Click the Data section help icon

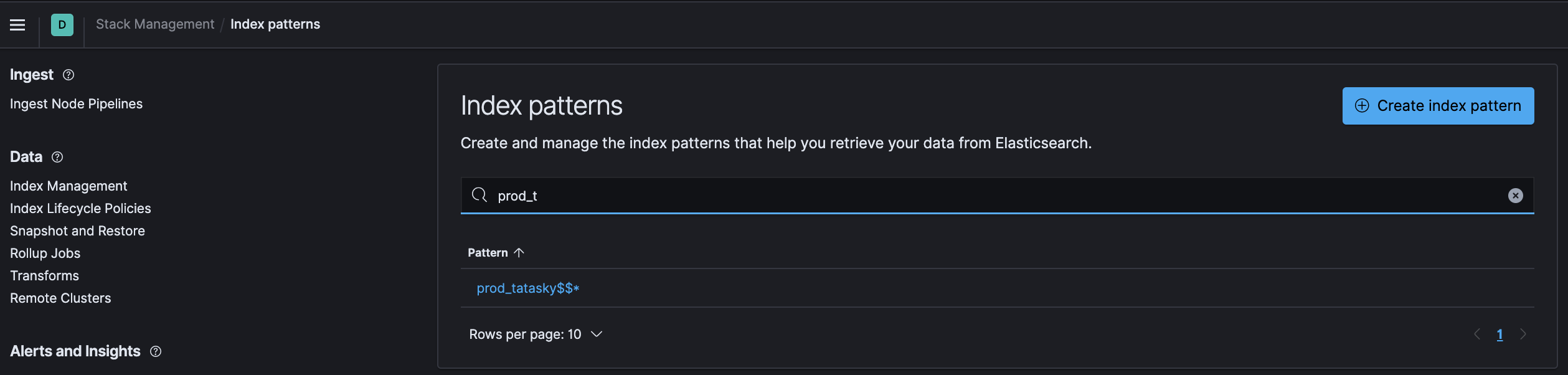coord(57,157)
